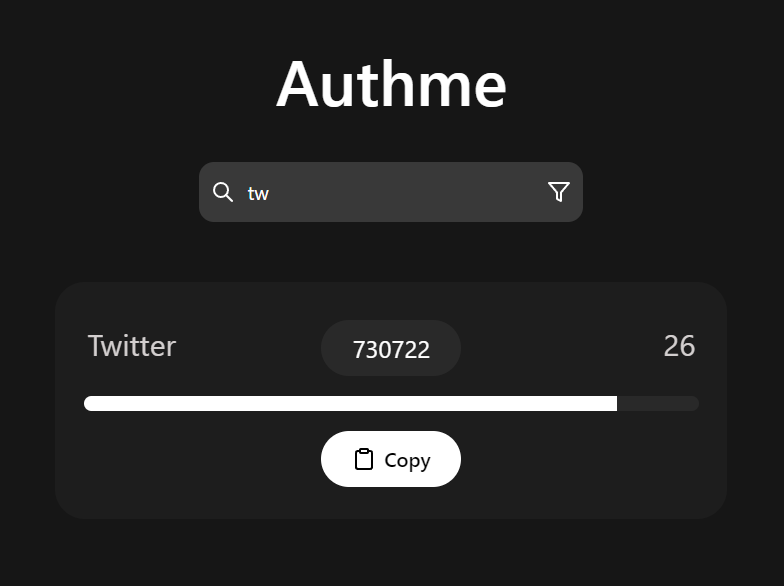Click the right edge of the progress fill
The height and width of the screenshot is (586, 784).
coord(616,404)
